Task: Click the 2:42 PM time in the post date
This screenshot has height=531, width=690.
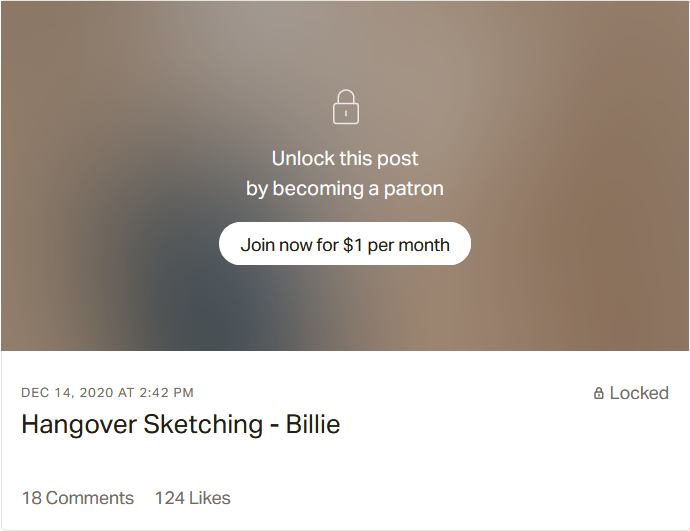Action: click(x=167, y=393)
